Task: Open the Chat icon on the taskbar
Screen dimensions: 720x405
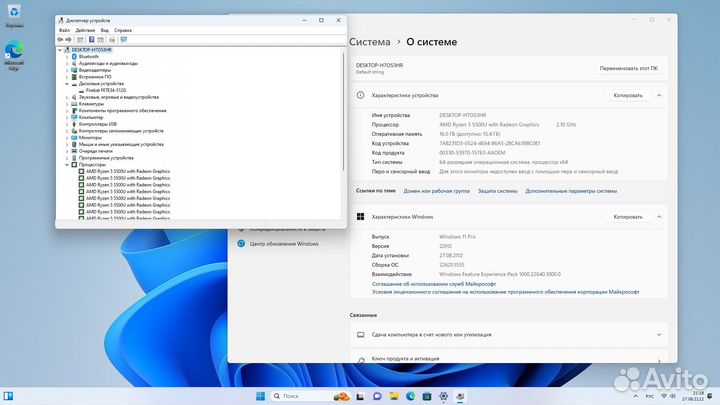Action: click(377, 396)
